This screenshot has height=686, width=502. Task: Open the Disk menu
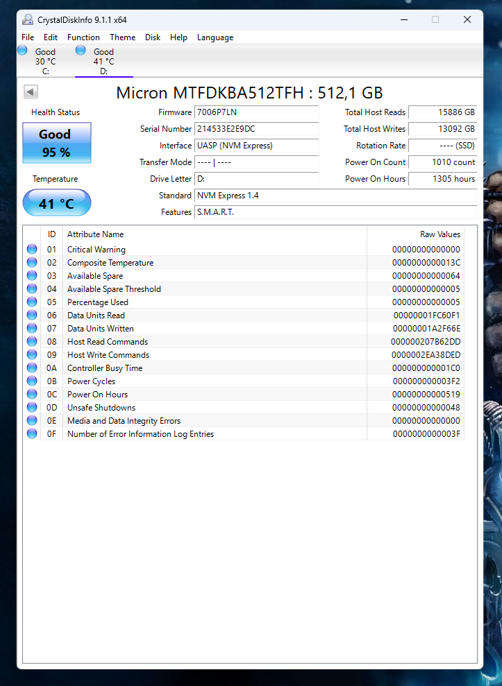click(x=153, y=37)
